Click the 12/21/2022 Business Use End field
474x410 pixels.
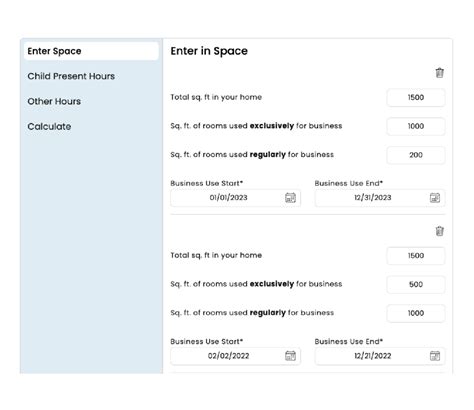(x=380, y=356)
